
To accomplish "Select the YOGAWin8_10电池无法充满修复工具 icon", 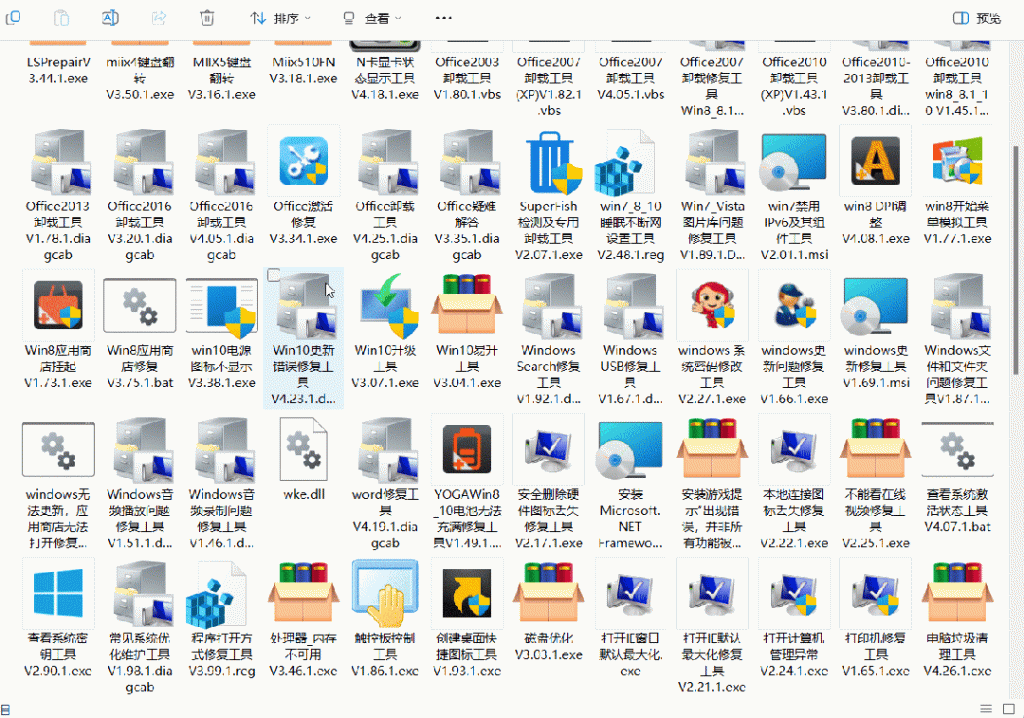I will point(466,449).
